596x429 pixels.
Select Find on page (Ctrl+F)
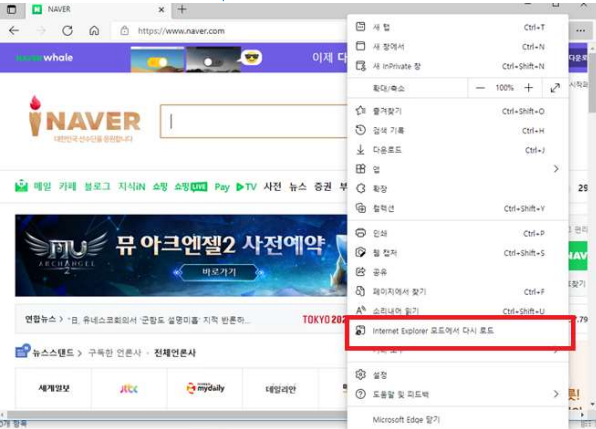click(x=458, y=291)
